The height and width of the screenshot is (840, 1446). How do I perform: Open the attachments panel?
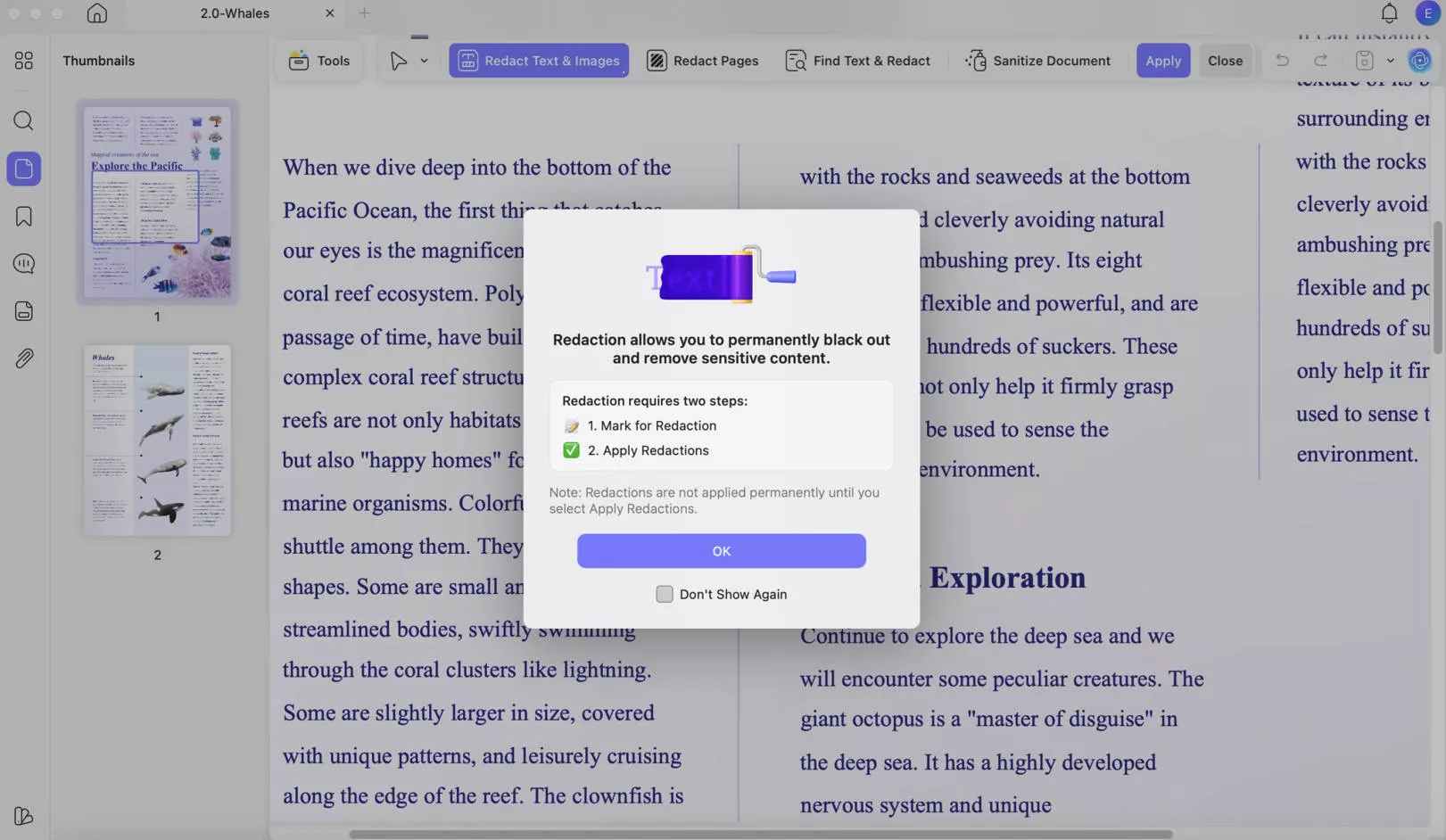tap(23, 358)
